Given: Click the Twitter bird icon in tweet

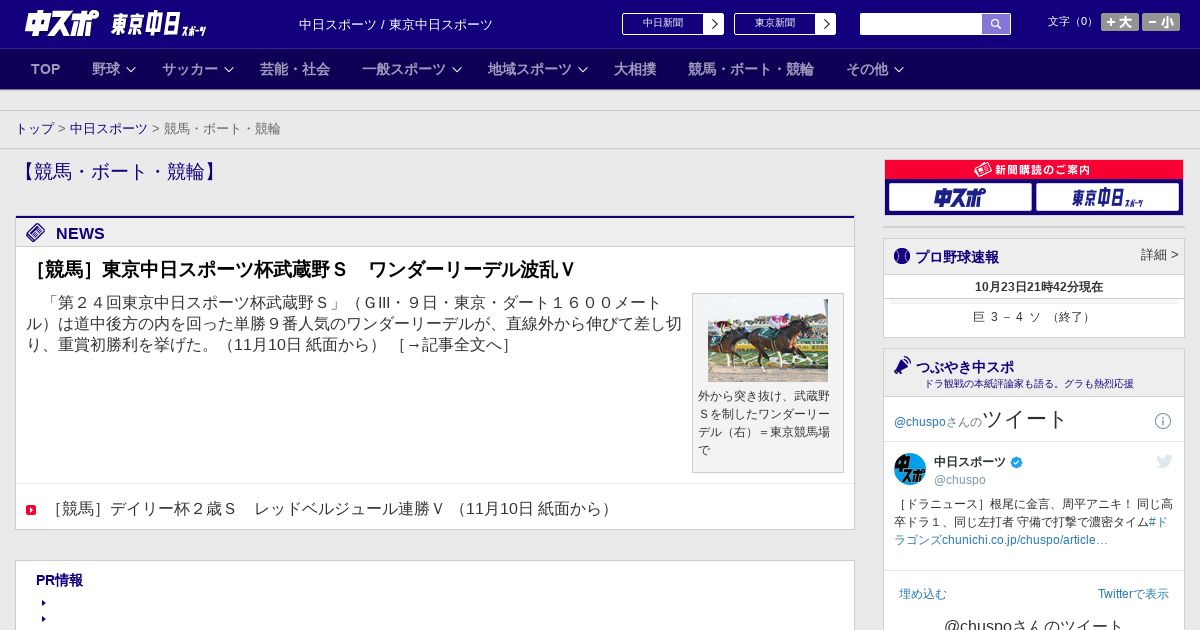Looking at the screenshot, I should pyautogui.click(x=1164, y=461).
